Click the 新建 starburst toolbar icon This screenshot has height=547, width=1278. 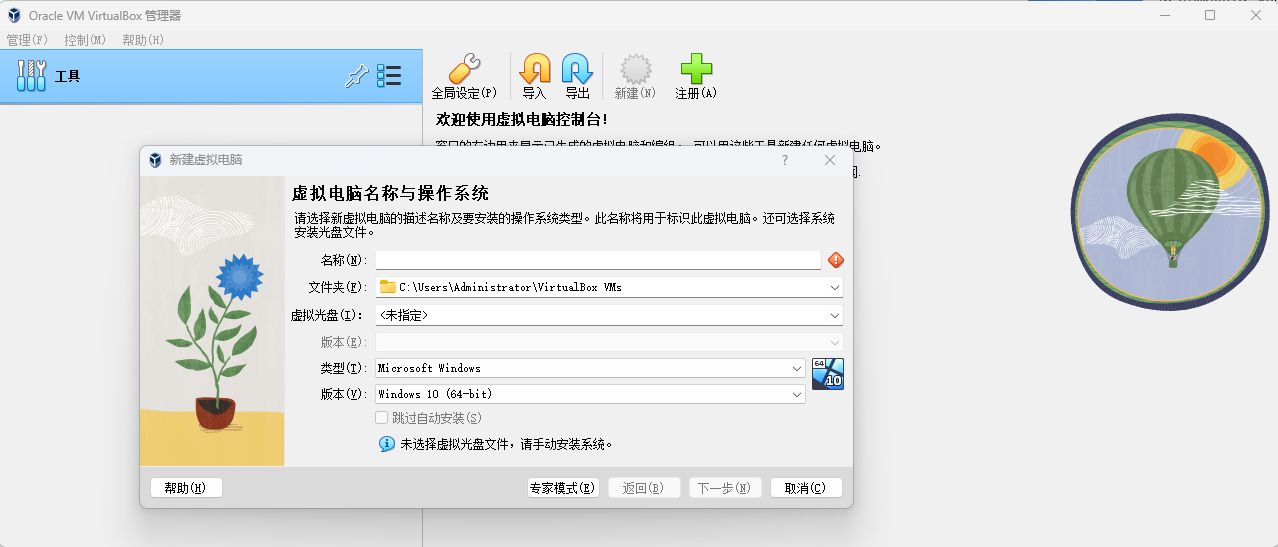point(635,69)
